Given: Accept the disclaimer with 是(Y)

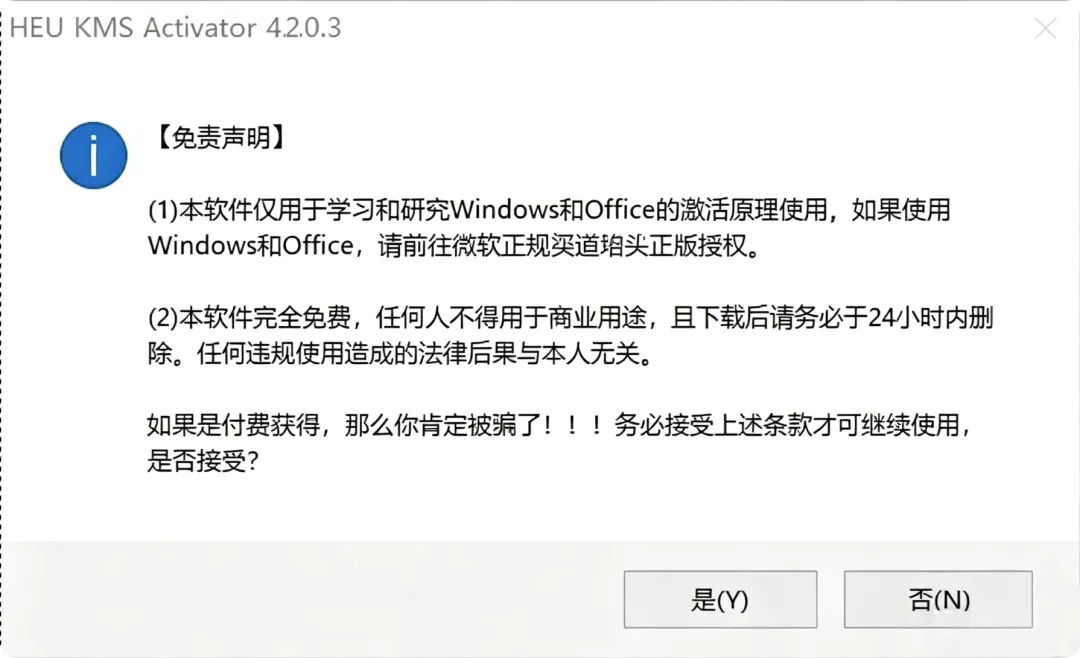Looking at the screenshot, I should pyautogui.click(x=720, y=599).
